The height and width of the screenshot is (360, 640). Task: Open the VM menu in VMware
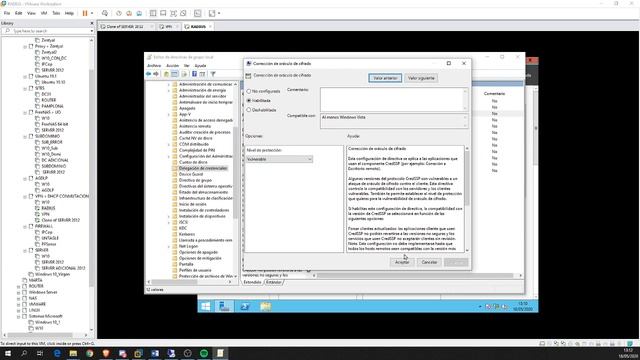(44, 13)
